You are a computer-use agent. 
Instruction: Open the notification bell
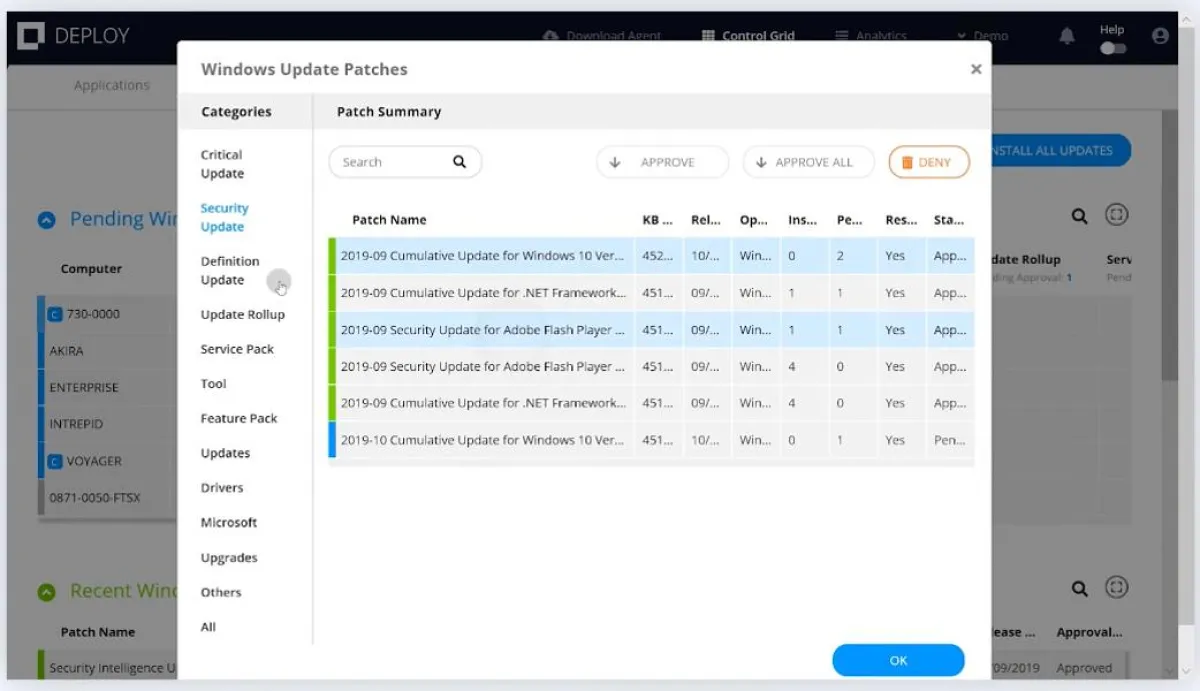click(x=1066, y=35)
